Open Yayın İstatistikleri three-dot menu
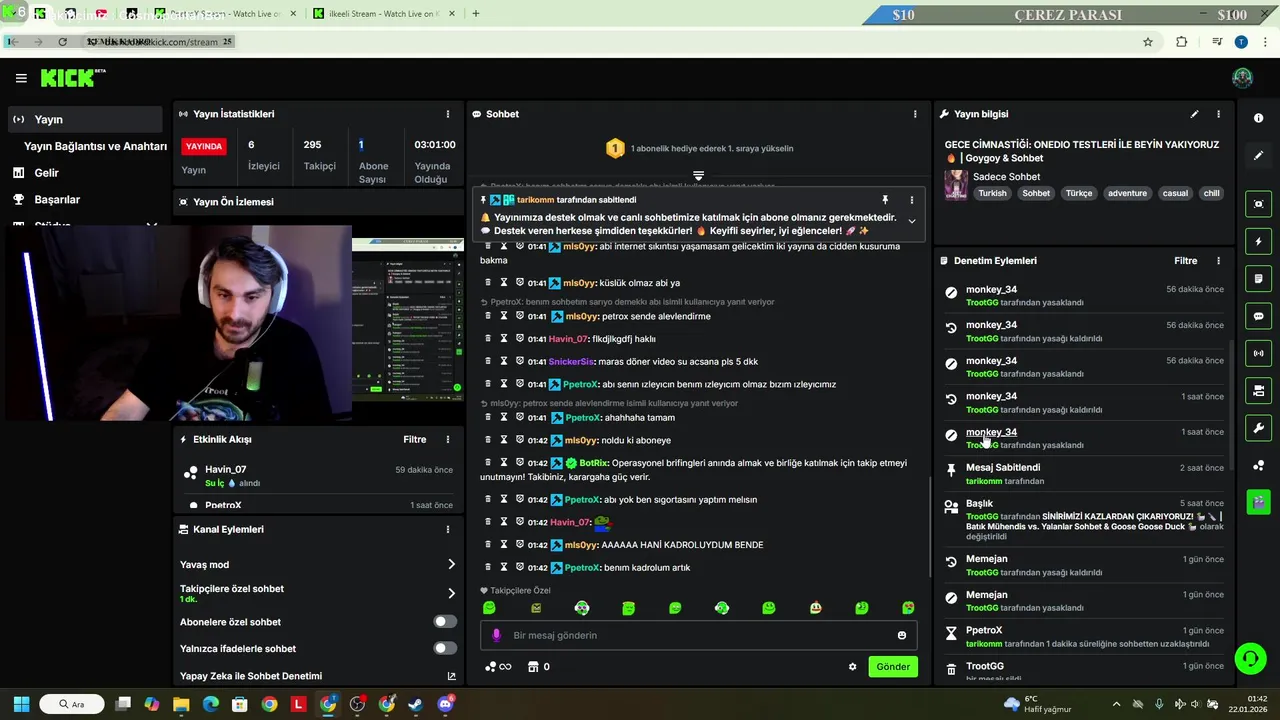This screenshot has width=1280, height=720. (448, 114)
